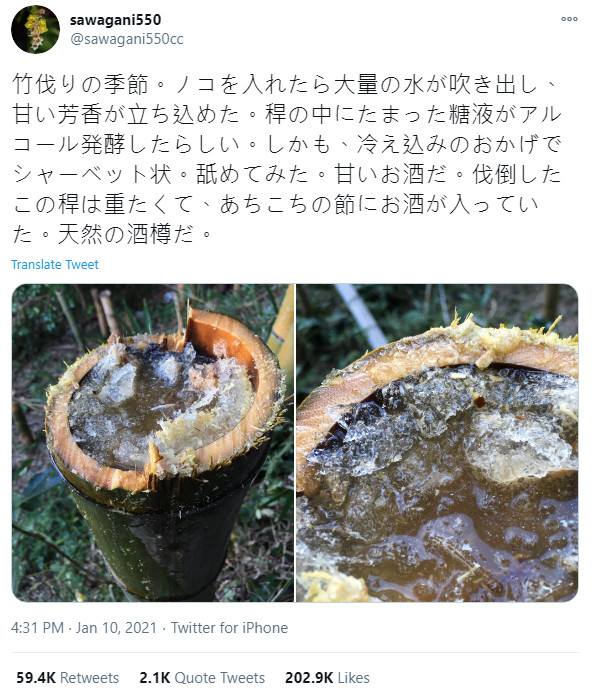This screenshot has width=594, height=696.
Task: View the 2.1K Quote Tweets list
Action: (202, 678)
